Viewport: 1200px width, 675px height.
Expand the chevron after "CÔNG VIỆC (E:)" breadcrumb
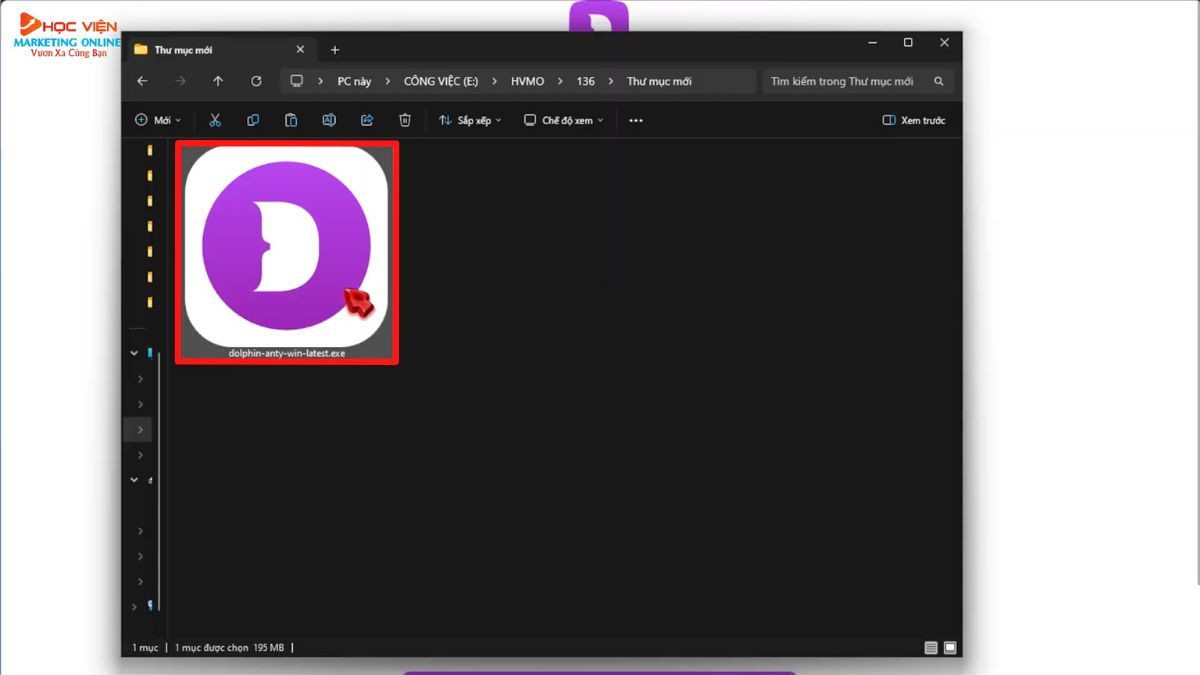pyautogui.click(x=495, y=81)
